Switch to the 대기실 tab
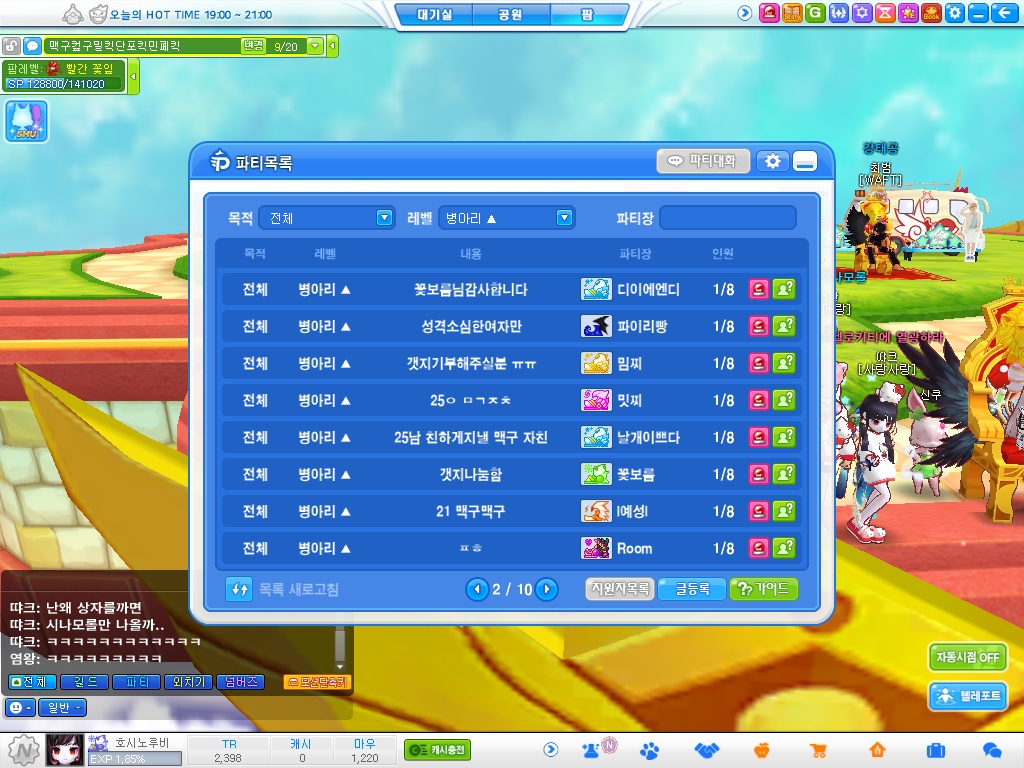This screenshot has width=1024, height=768. click(x=434, y=15)
